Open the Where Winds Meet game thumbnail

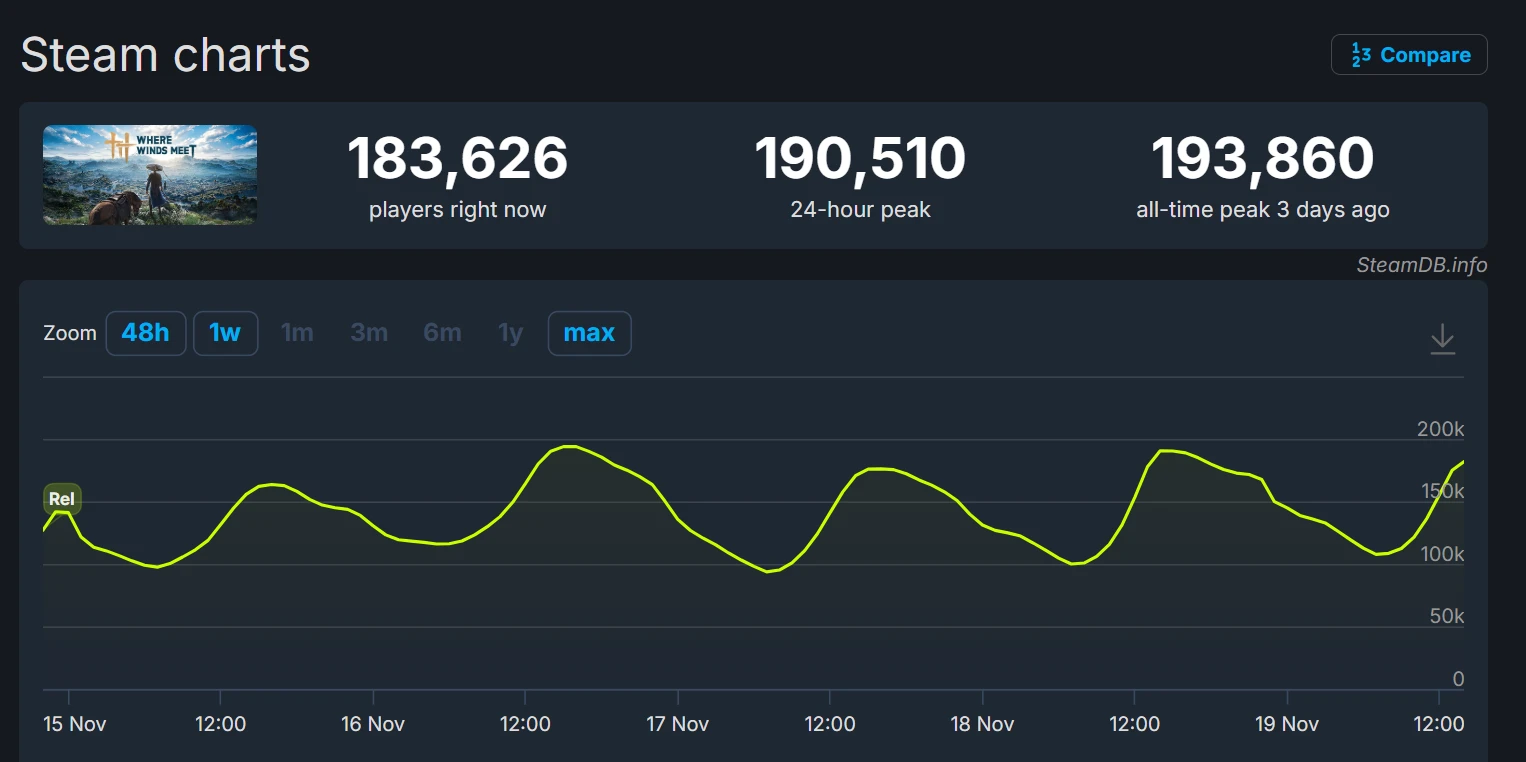[150, 175]
